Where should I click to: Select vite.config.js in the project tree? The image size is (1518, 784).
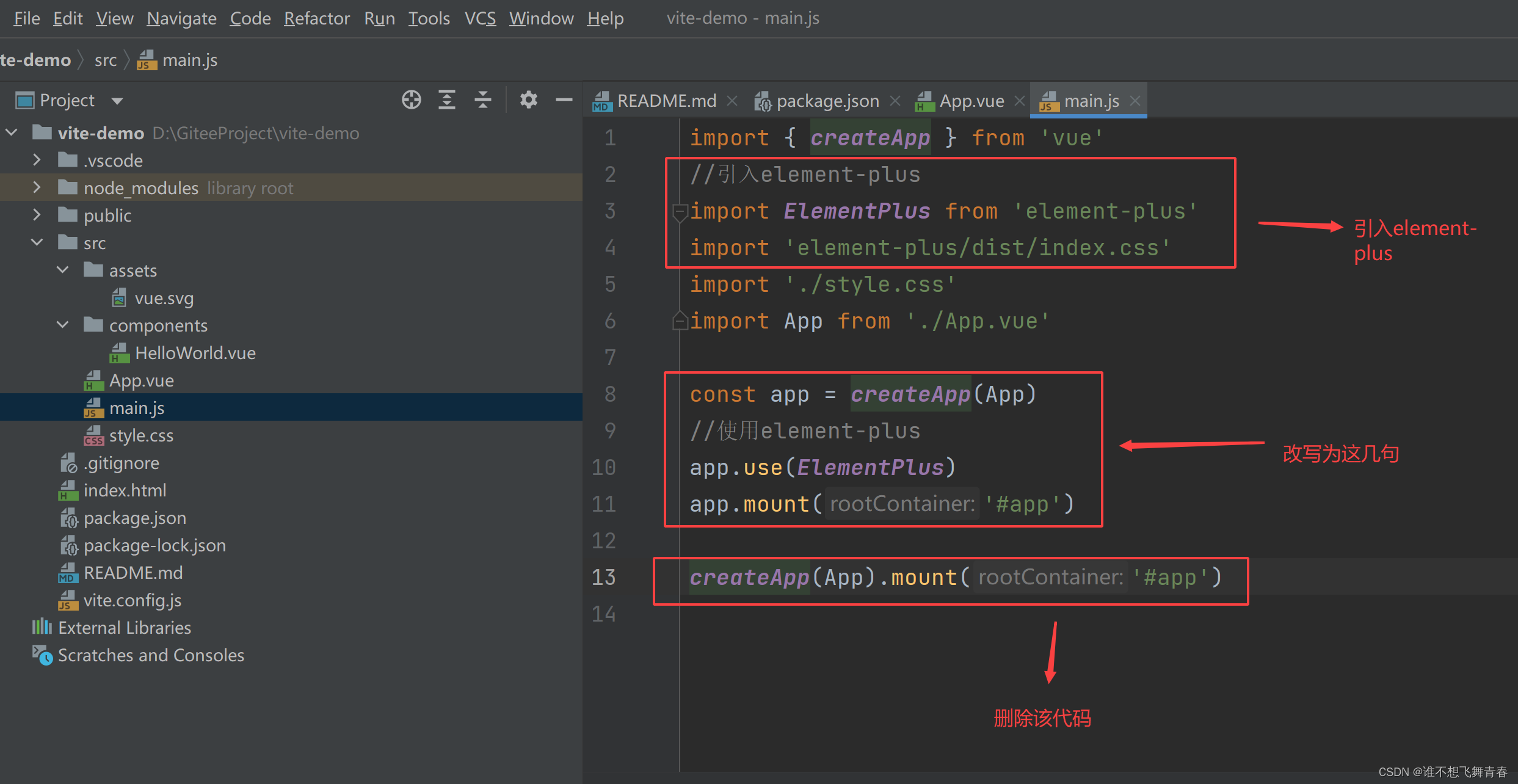(133, 600)
